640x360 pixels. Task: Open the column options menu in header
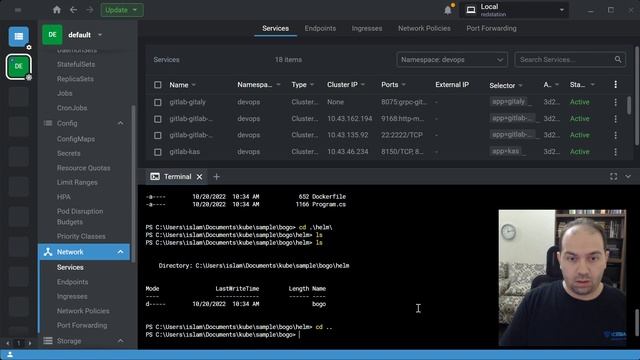point(616,84)
